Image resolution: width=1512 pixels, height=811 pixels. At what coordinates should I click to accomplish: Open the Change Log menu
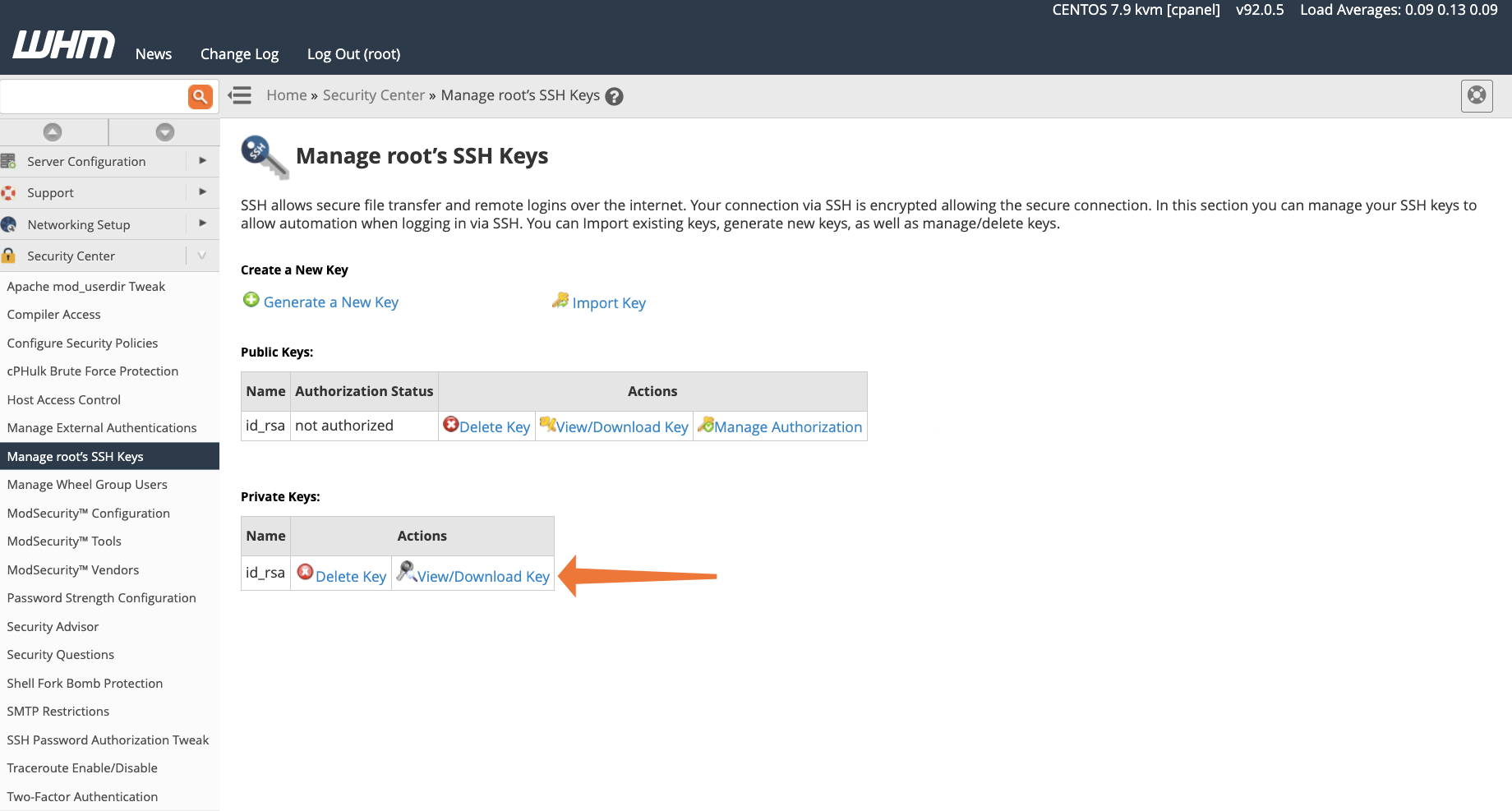[238, 53]
